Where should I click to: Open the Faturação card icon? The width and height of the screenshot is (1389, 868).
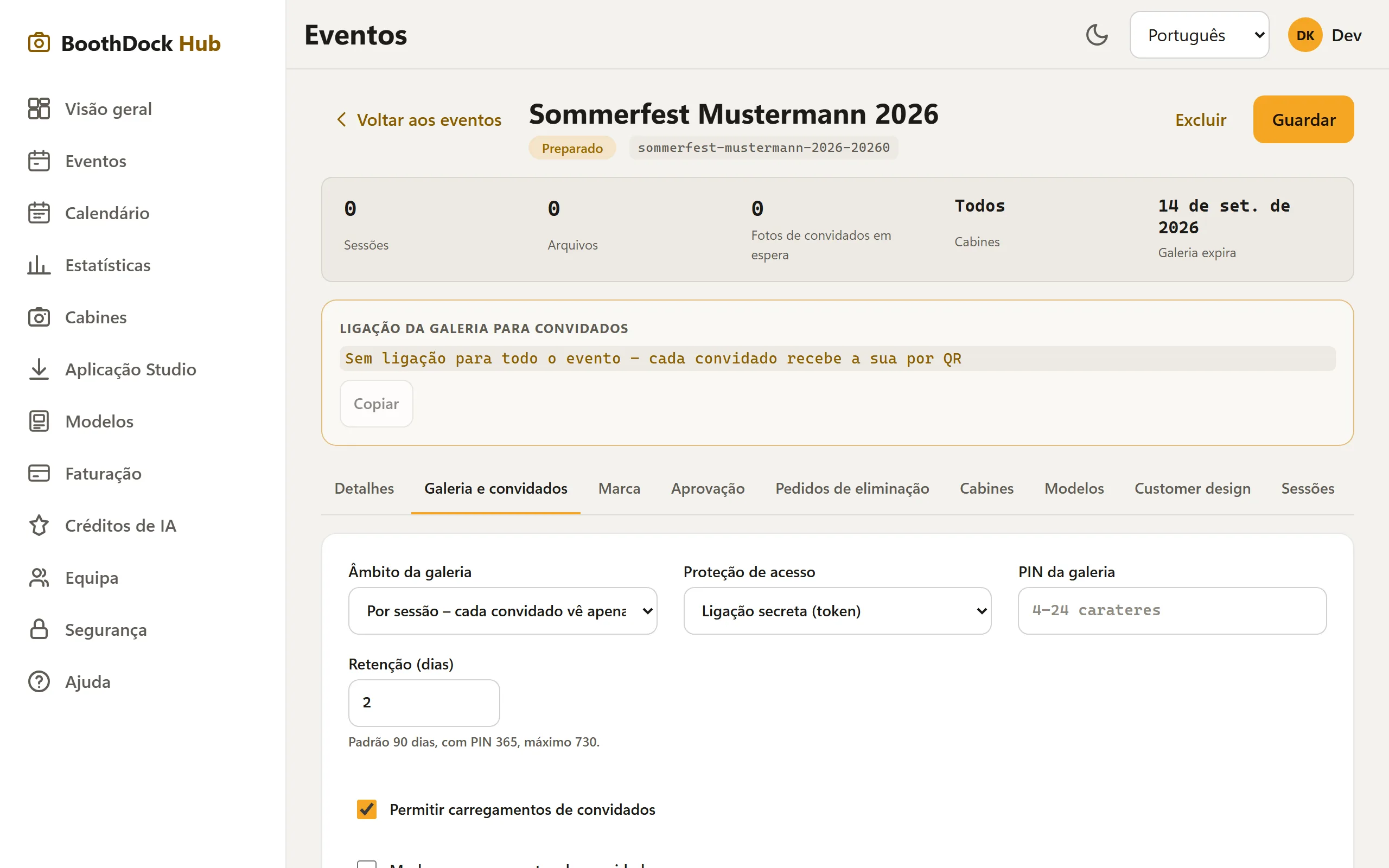pyautogui.click(x=39, y=473)
